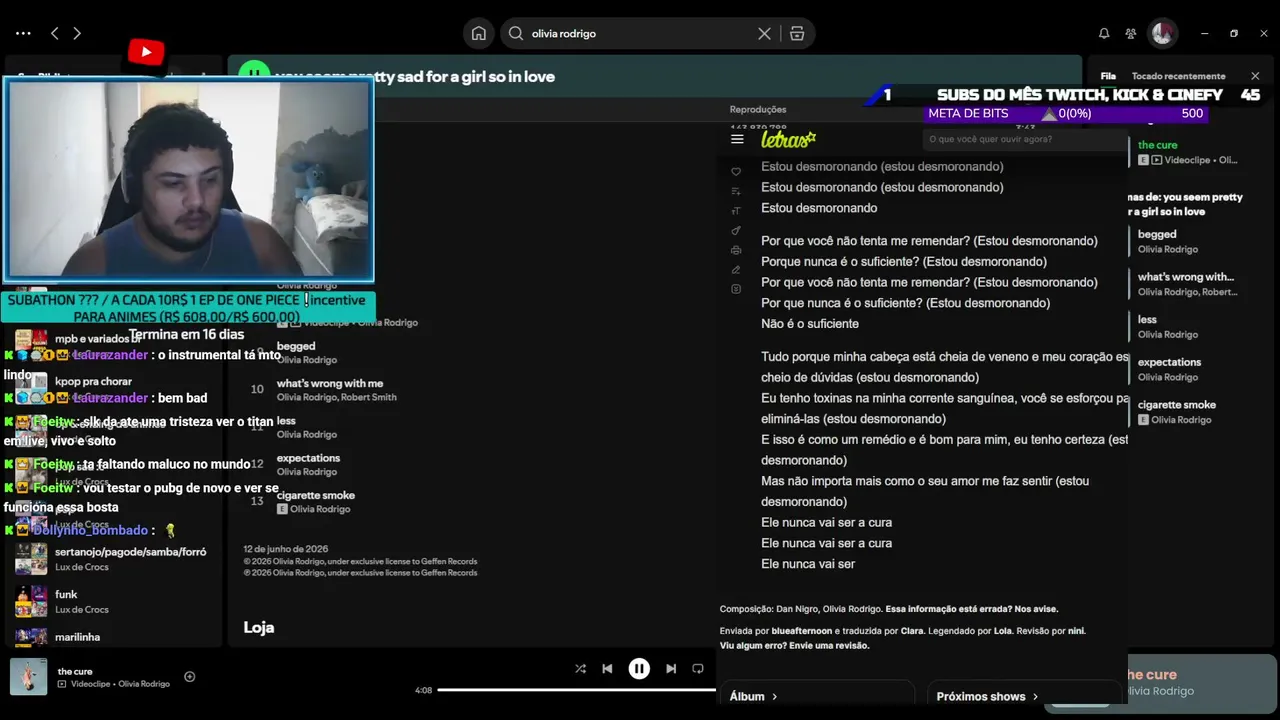This screenshot has width=1280, height=720.
Task: Click the funk playlist cover thumbnail
Action: click(31, 601)
